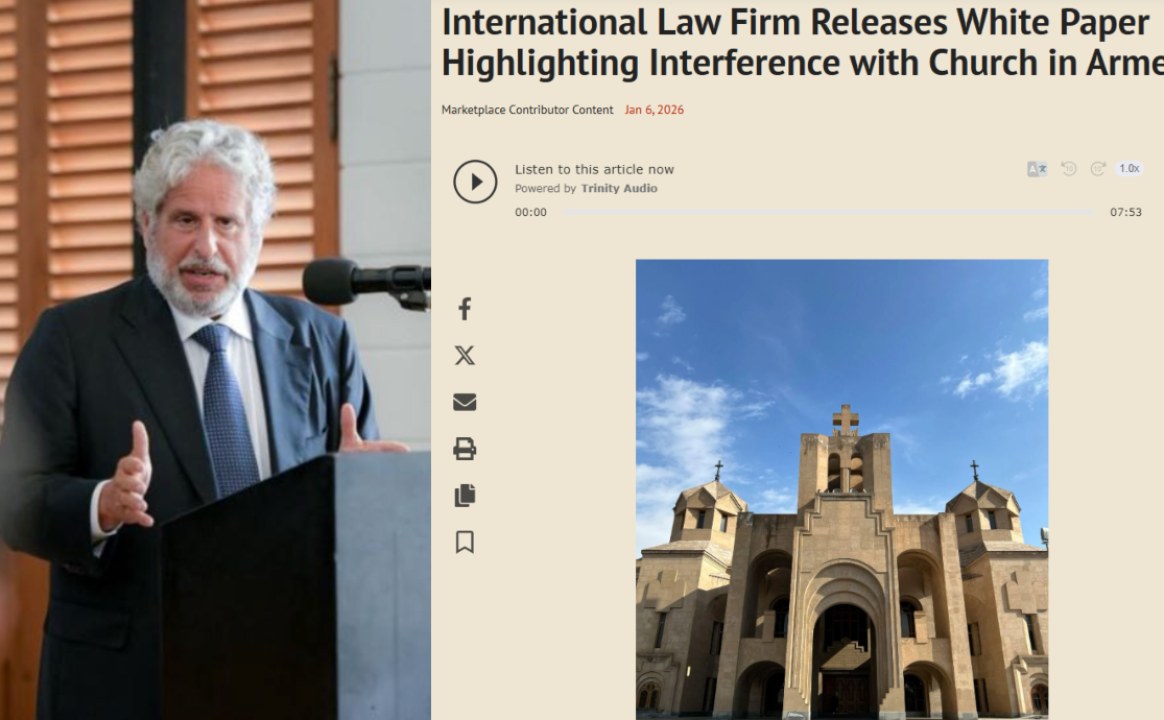This screenshot has width=1164, height=720.
Task: Share article on Facebook
Action: coord(465,309)
